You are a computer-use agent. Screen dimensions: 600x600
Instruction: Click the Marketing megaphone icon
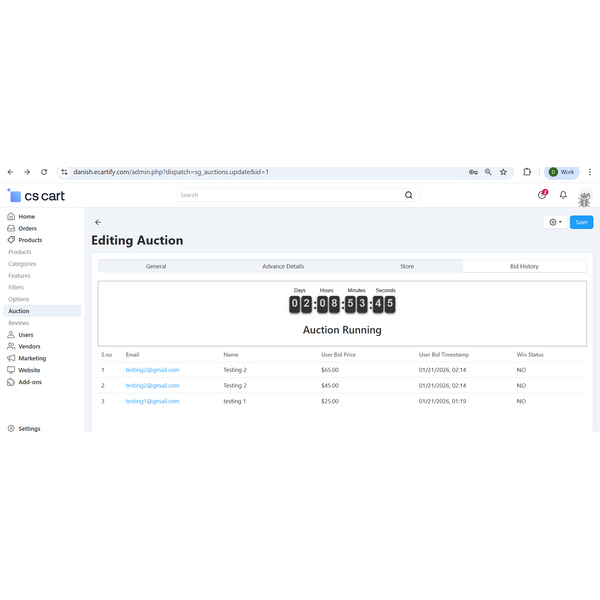pos(11,358)
